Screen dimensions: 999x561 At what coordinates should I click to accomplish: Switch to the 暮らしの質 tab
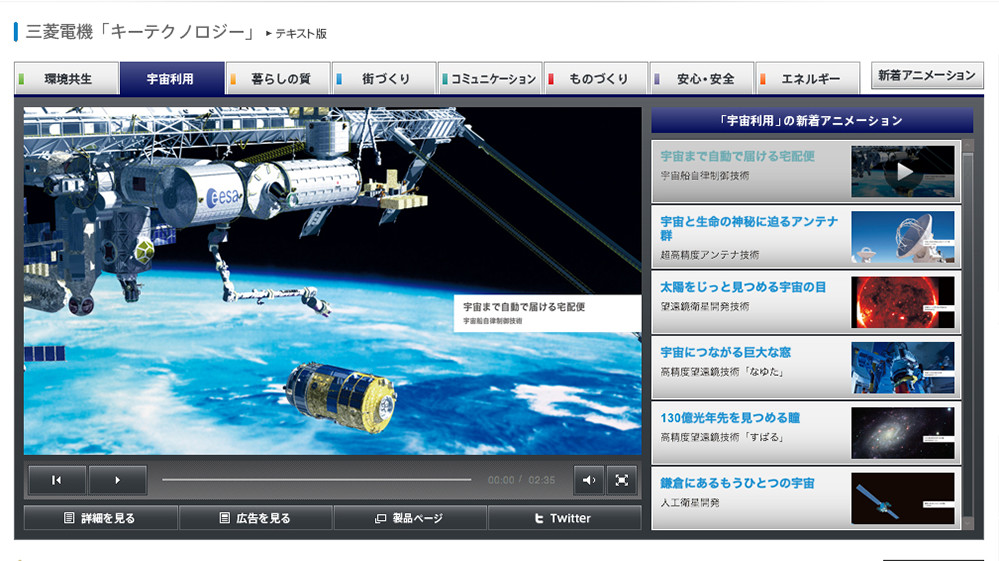(x=278, y=78)
